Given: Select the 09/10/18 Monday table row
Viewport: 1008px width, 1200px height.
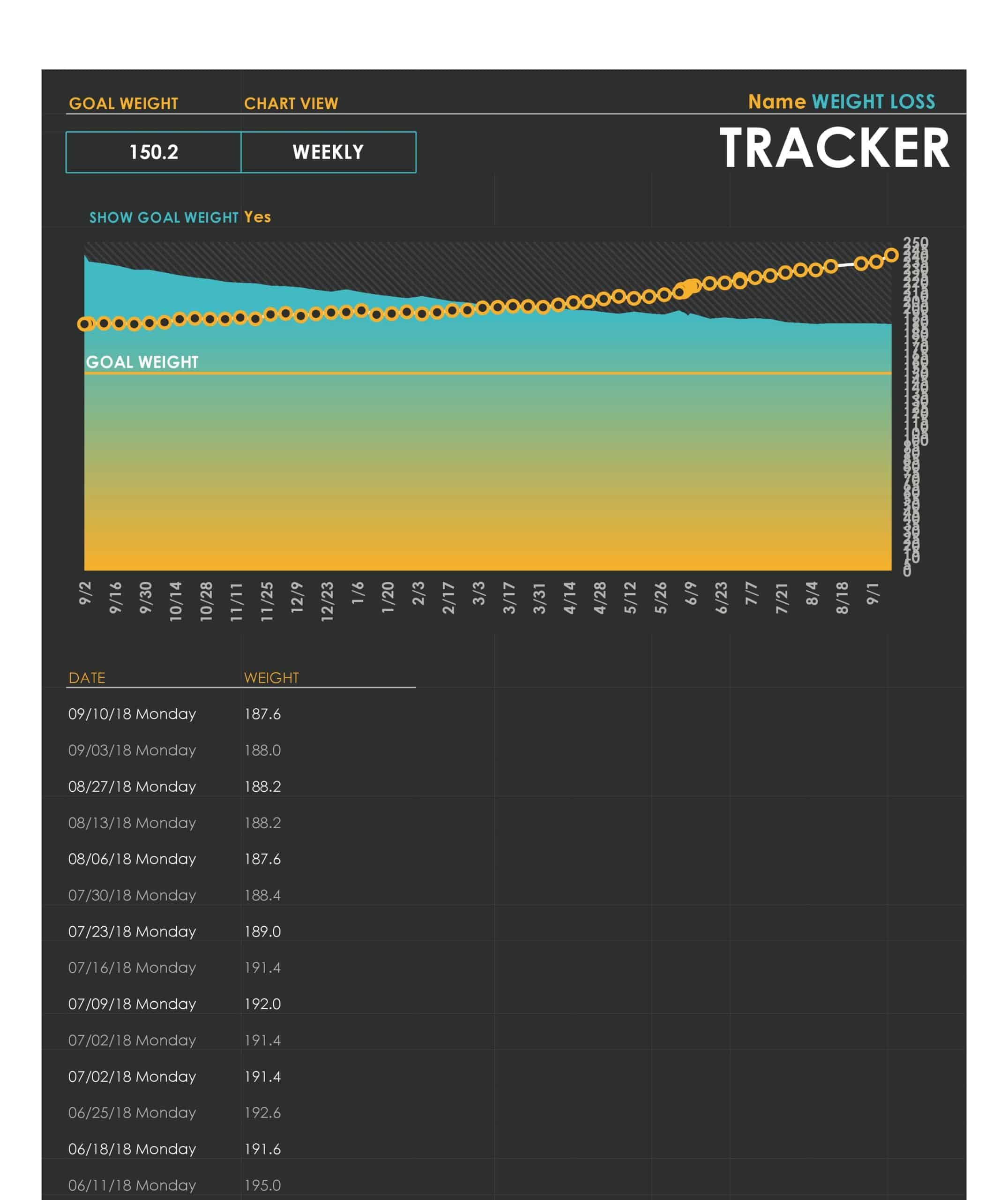Looking at the screenshot, I should 131,714.
